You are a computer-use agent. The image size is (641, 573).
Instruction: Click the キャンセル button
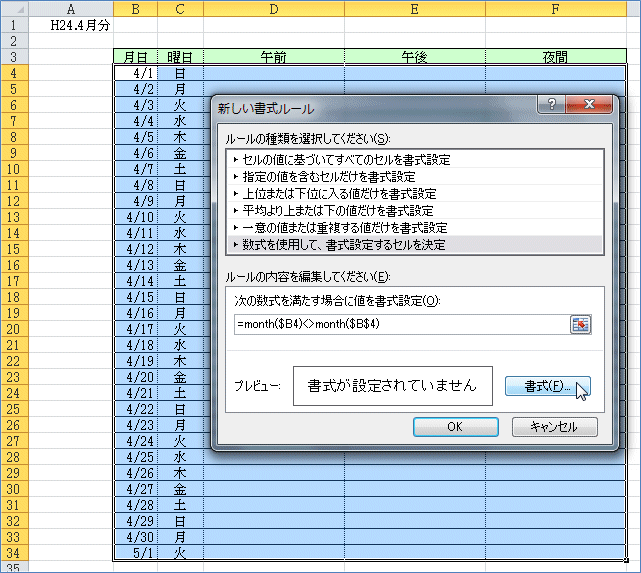pos(554,427)
